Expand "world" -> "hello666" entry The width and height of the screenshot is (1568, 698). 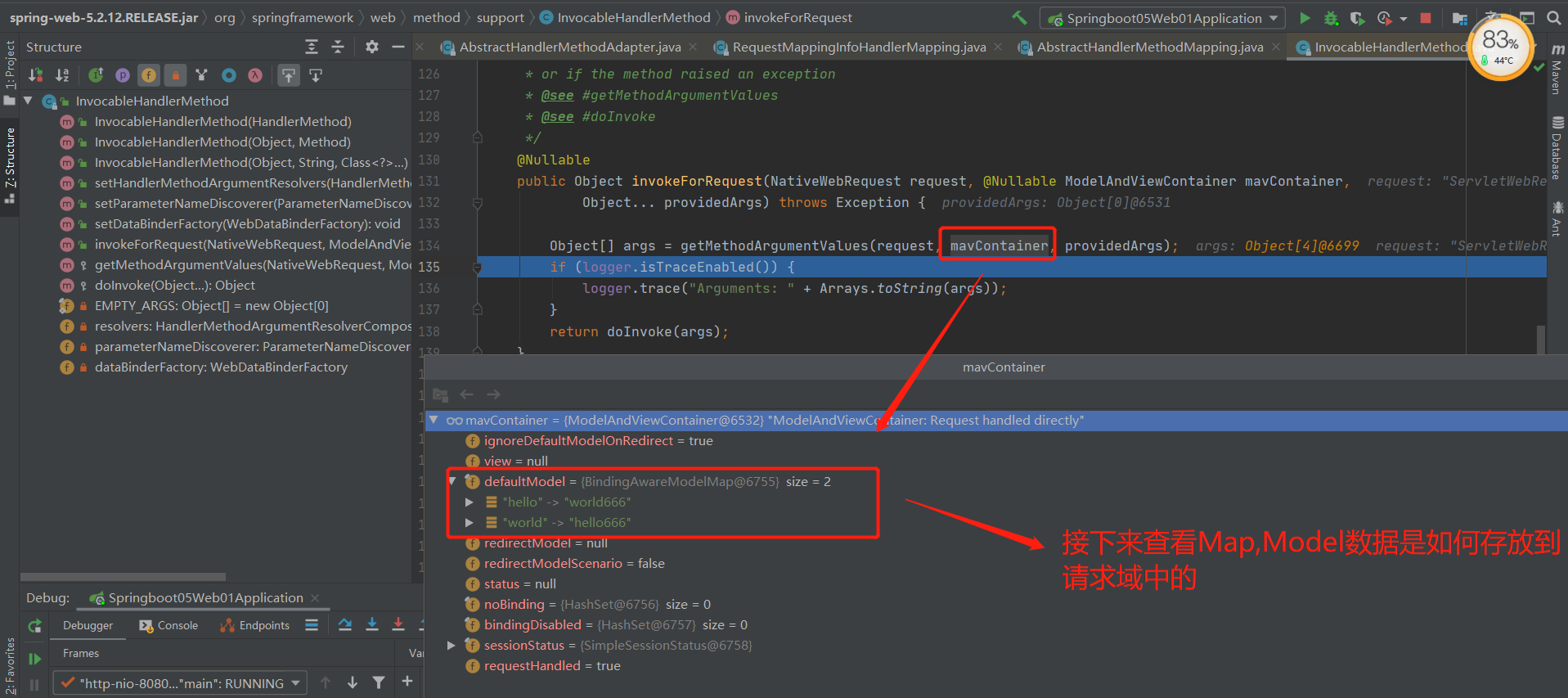coord(470,522)
